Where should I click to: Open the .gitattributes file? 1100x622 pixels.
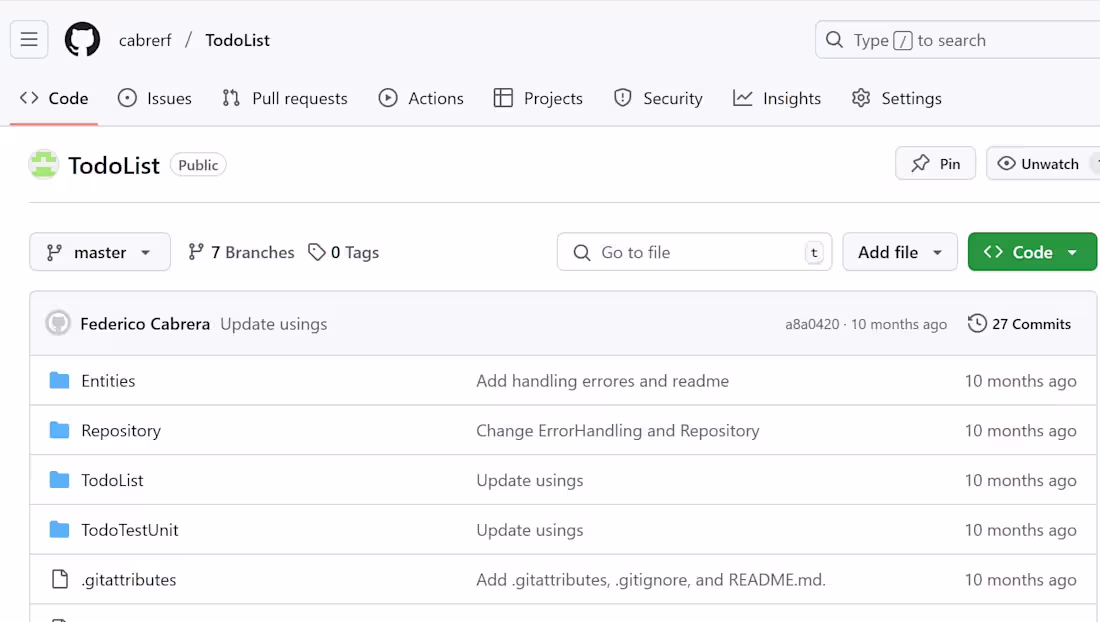coord(129,580)
